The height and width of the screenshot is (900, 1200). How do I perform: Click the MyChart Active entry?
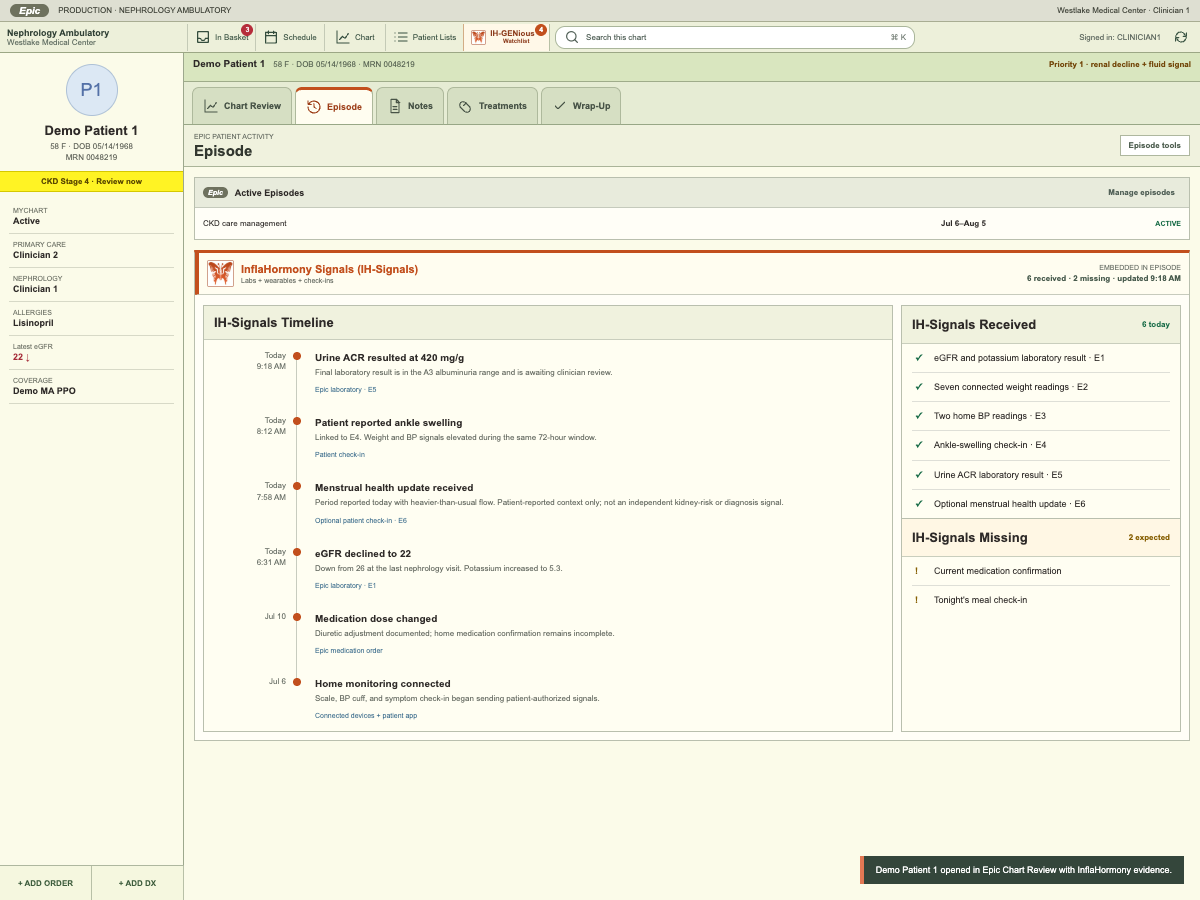pyautogui.click(x=92, y=216)
